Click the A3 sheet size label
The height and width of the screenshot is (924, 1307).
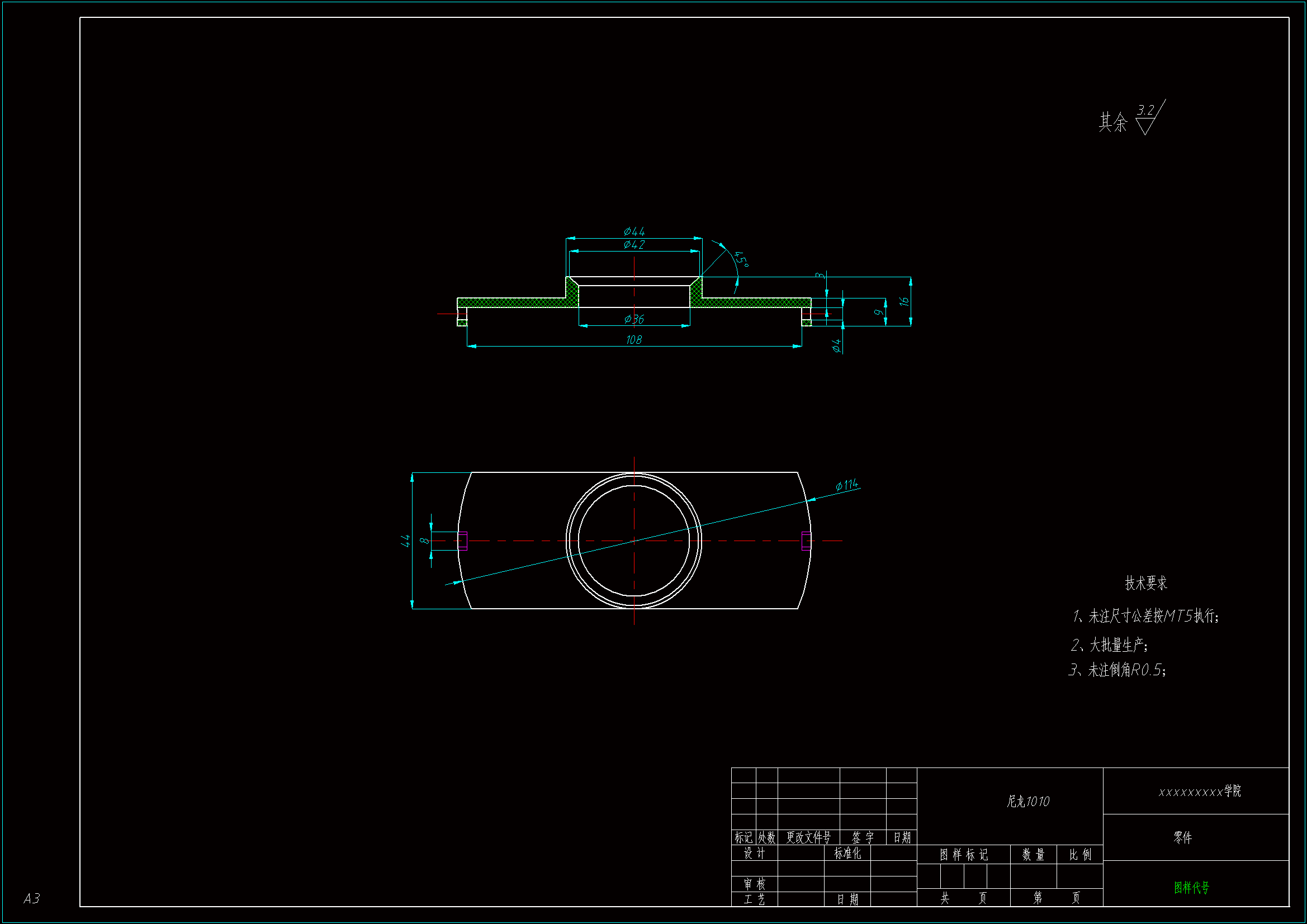coord(32,898)
